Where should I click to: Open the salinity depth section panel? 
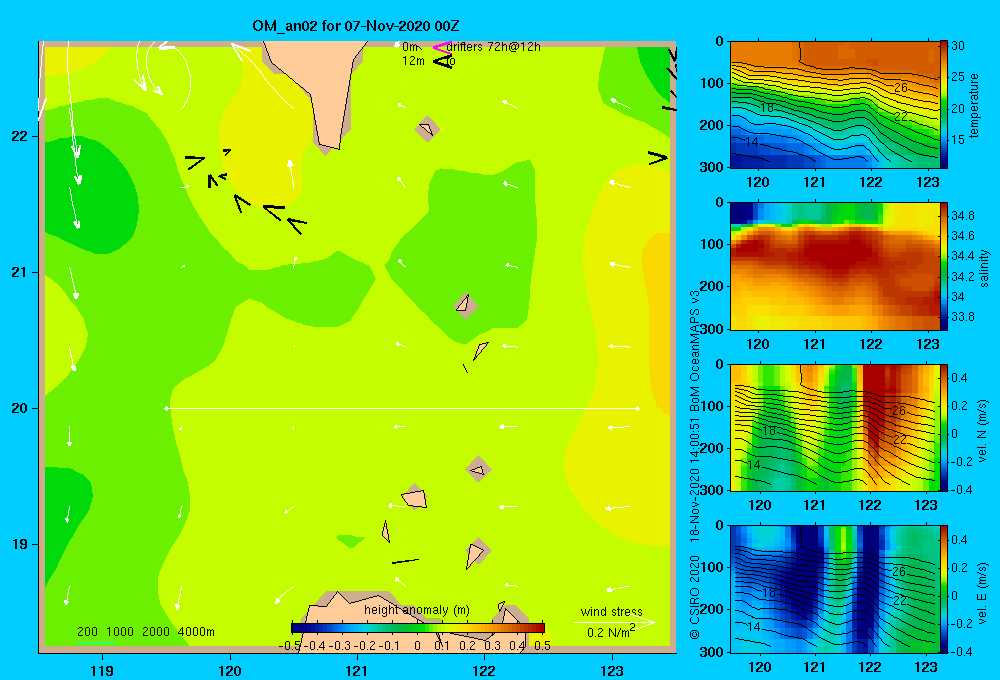[x=835, y=267]
